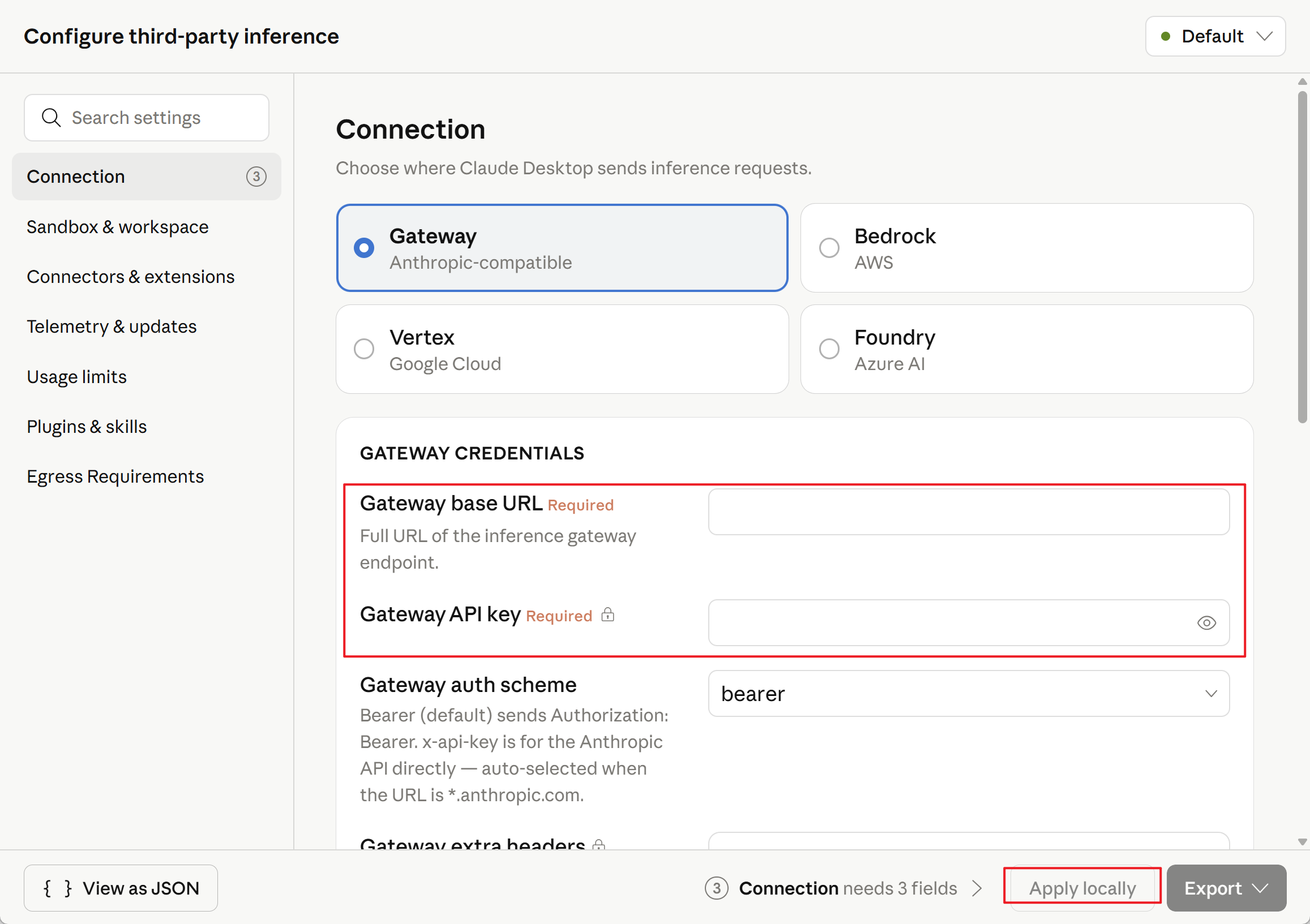
Task: Click the View as JSON button
Action: (x=121, y=888)
